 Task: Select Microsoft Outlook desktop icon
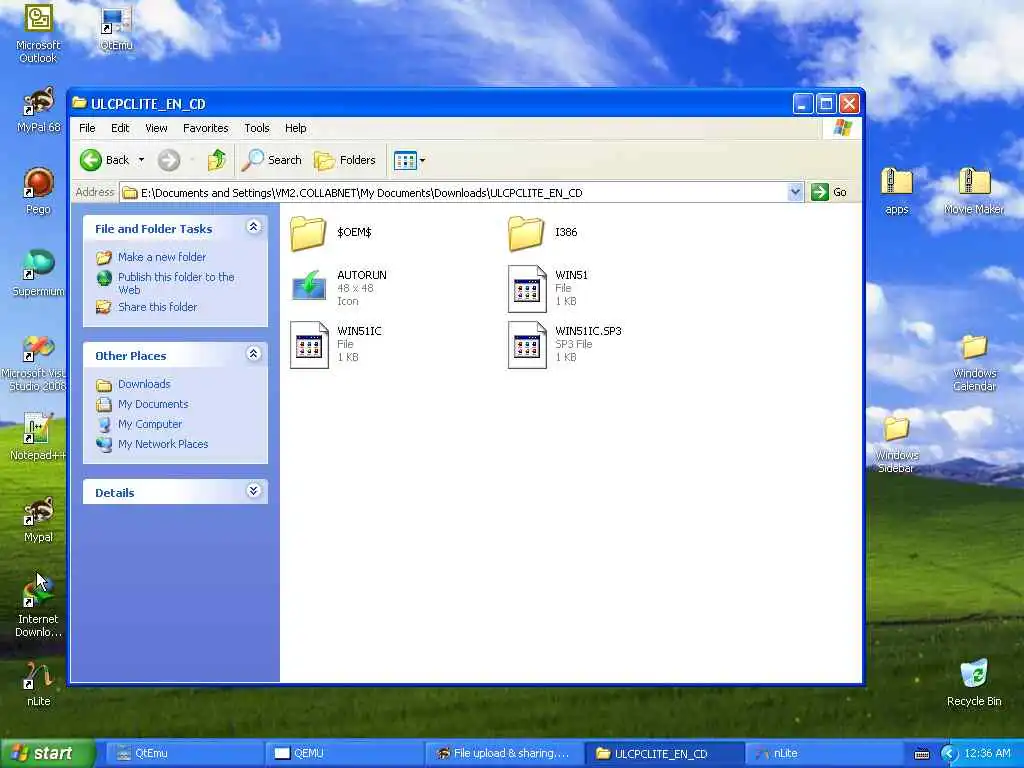click(38, 33)
